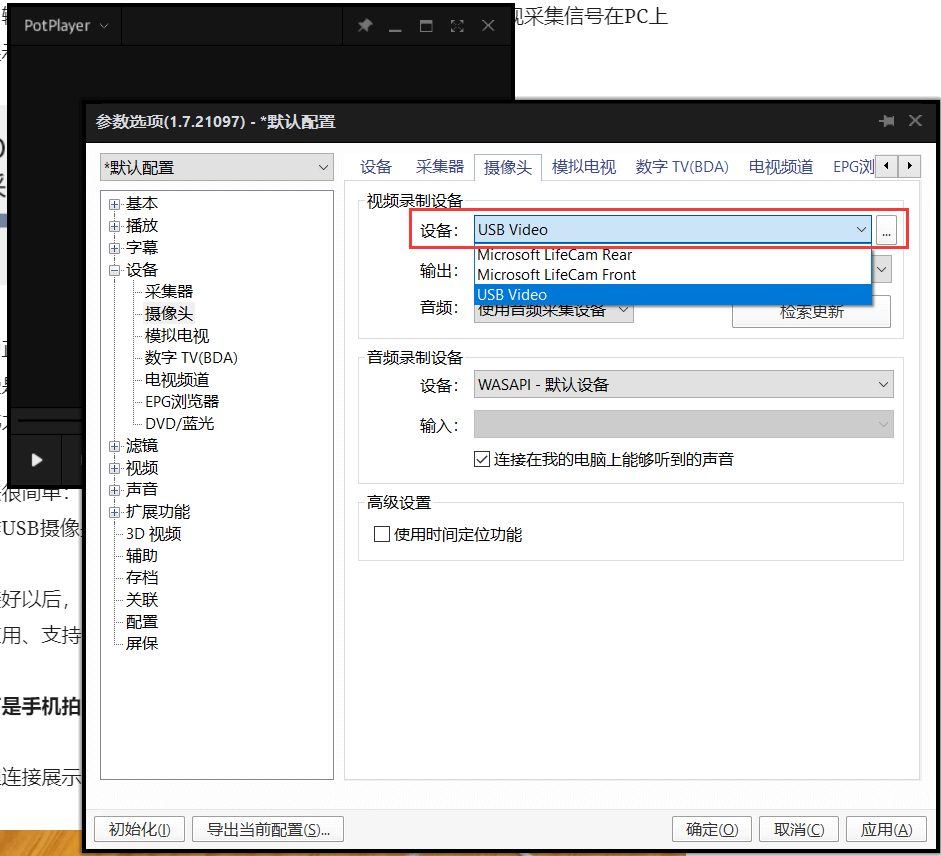Open the 默认配置 profile dropdown
The width and height of the screenshot is (941, 856).
coord(217,168)
